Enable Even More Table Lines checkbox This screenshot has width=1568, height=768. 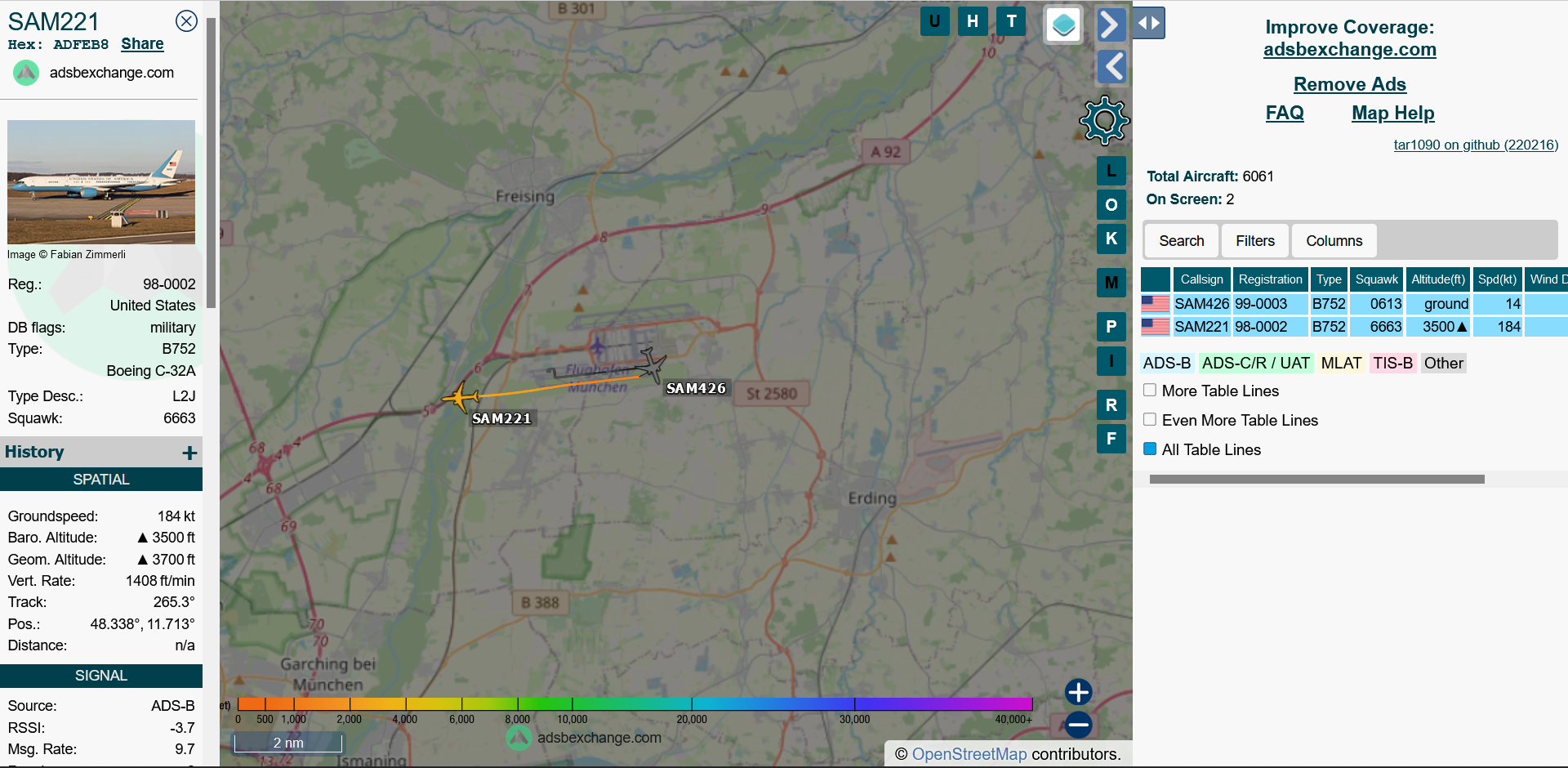pyautogui.click(x=1150, y=420)
